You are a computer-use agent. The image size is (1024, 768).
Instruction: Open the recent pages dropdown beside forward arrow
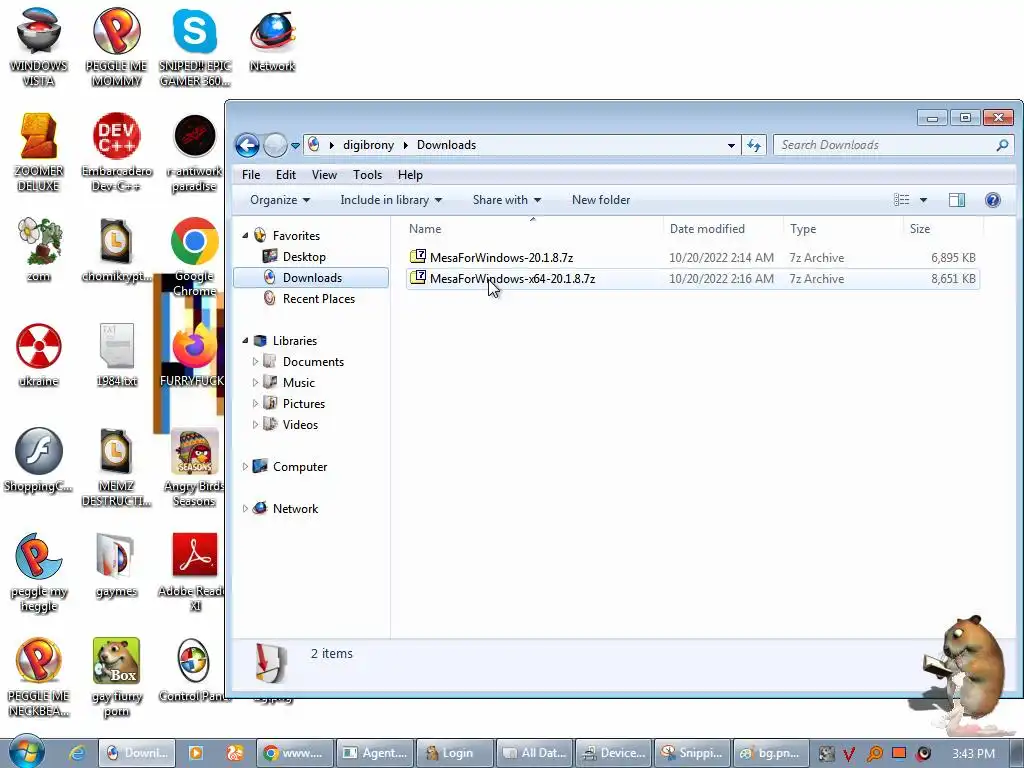coord(295,146)
